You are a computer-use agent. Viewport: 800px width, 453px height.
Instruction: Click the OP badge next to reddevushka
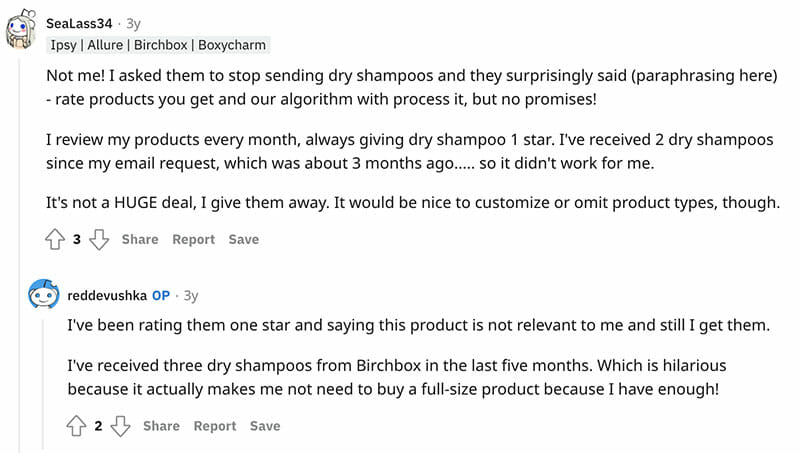[161, 296]
